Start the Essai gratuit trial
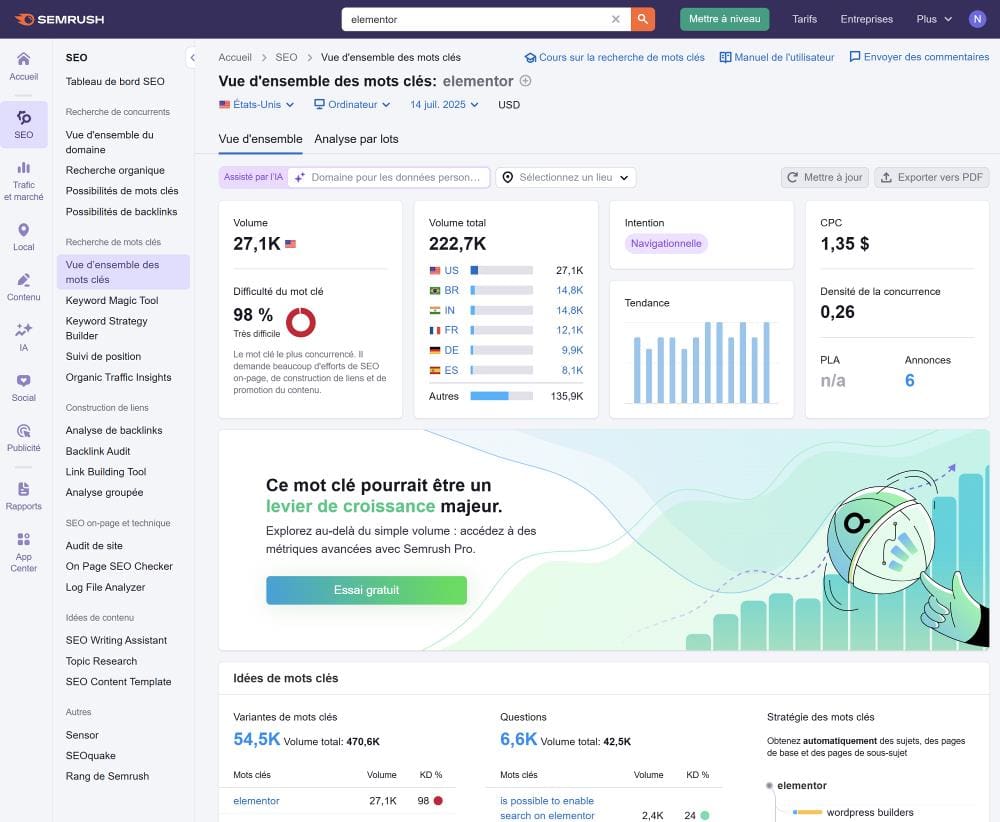The image size is (1000, 822). coord(366,590)
